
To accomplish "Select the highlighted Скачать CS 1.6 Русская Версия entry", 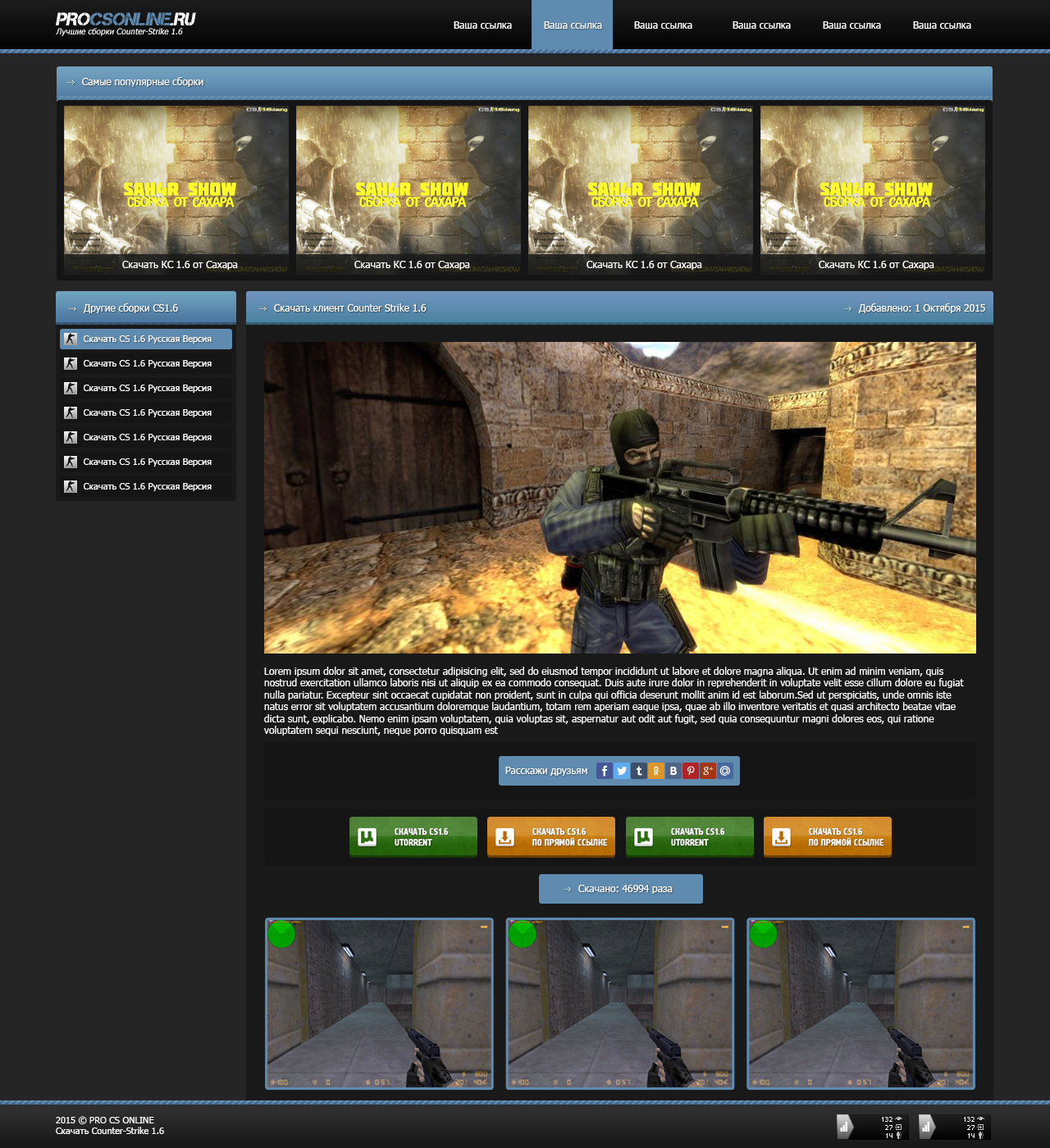I will pos(146,339).
